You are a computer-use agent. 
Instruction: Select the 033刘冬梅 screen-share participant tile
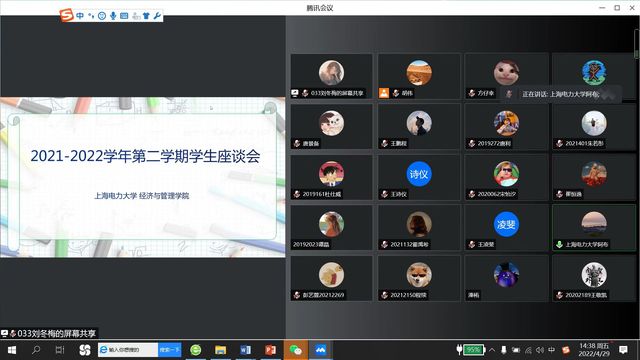(331, 76)
